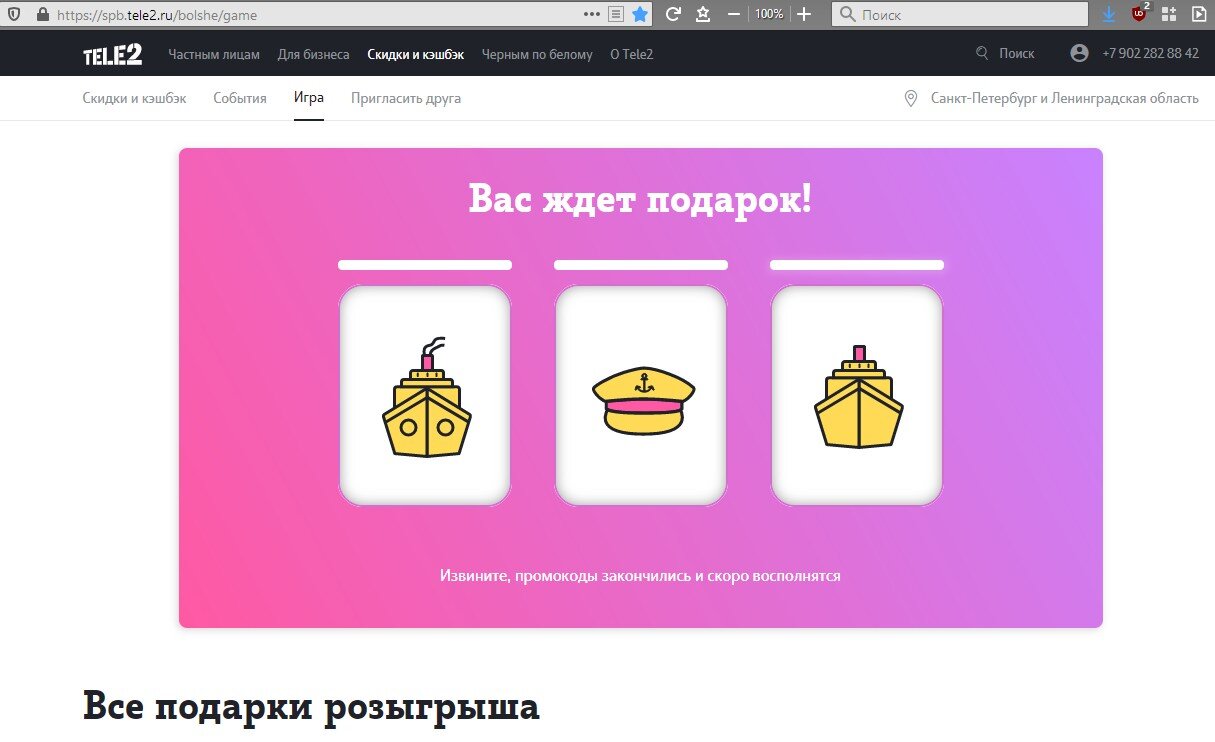Switch to the События tab
This screenshot has width=1215, height=742.
240,98
